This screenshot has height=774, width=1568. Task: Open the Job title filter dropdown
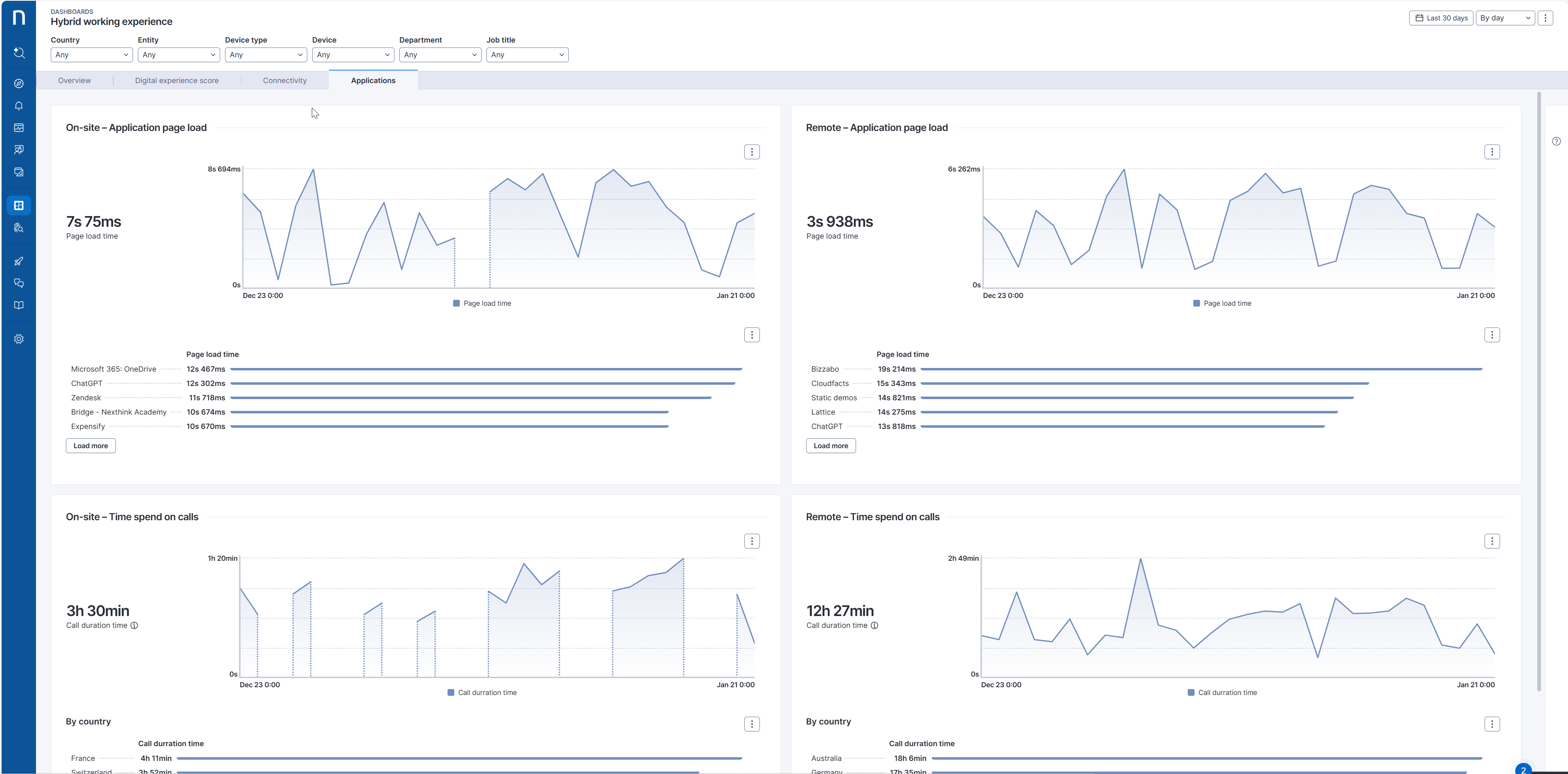527,55
